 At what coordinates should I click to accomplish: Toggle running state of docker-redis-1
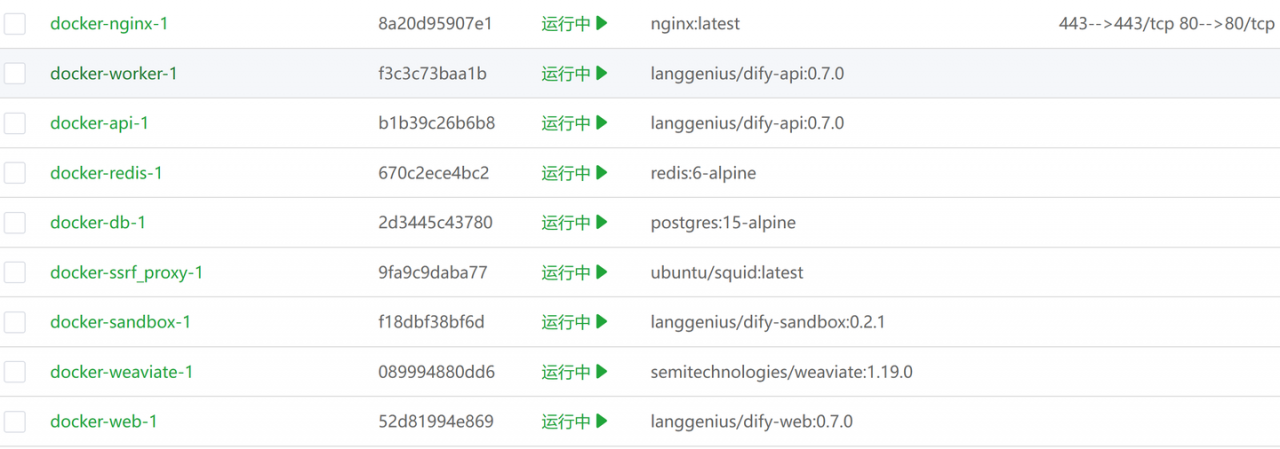(602, 173)
